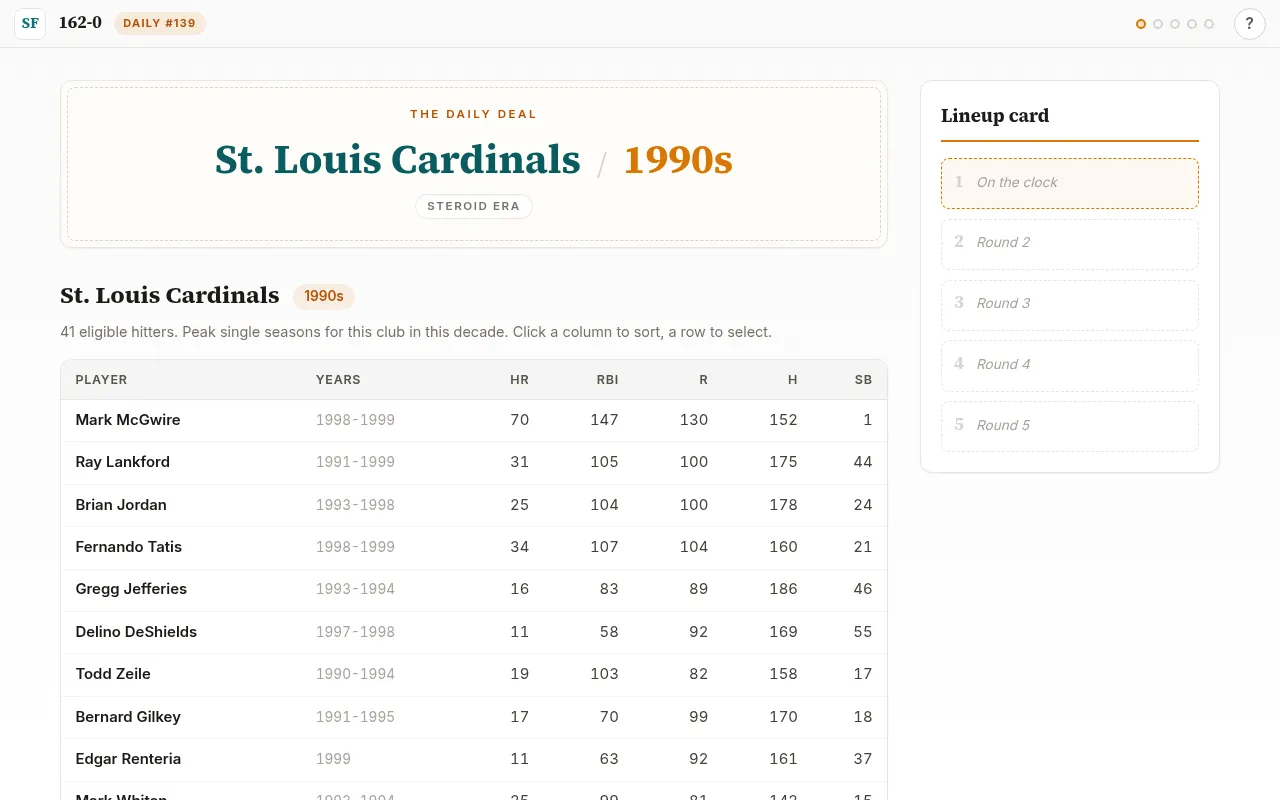This screenshot has width=1280, height=800.
Task: Open the help question mark button
Action: [1250, 24]
